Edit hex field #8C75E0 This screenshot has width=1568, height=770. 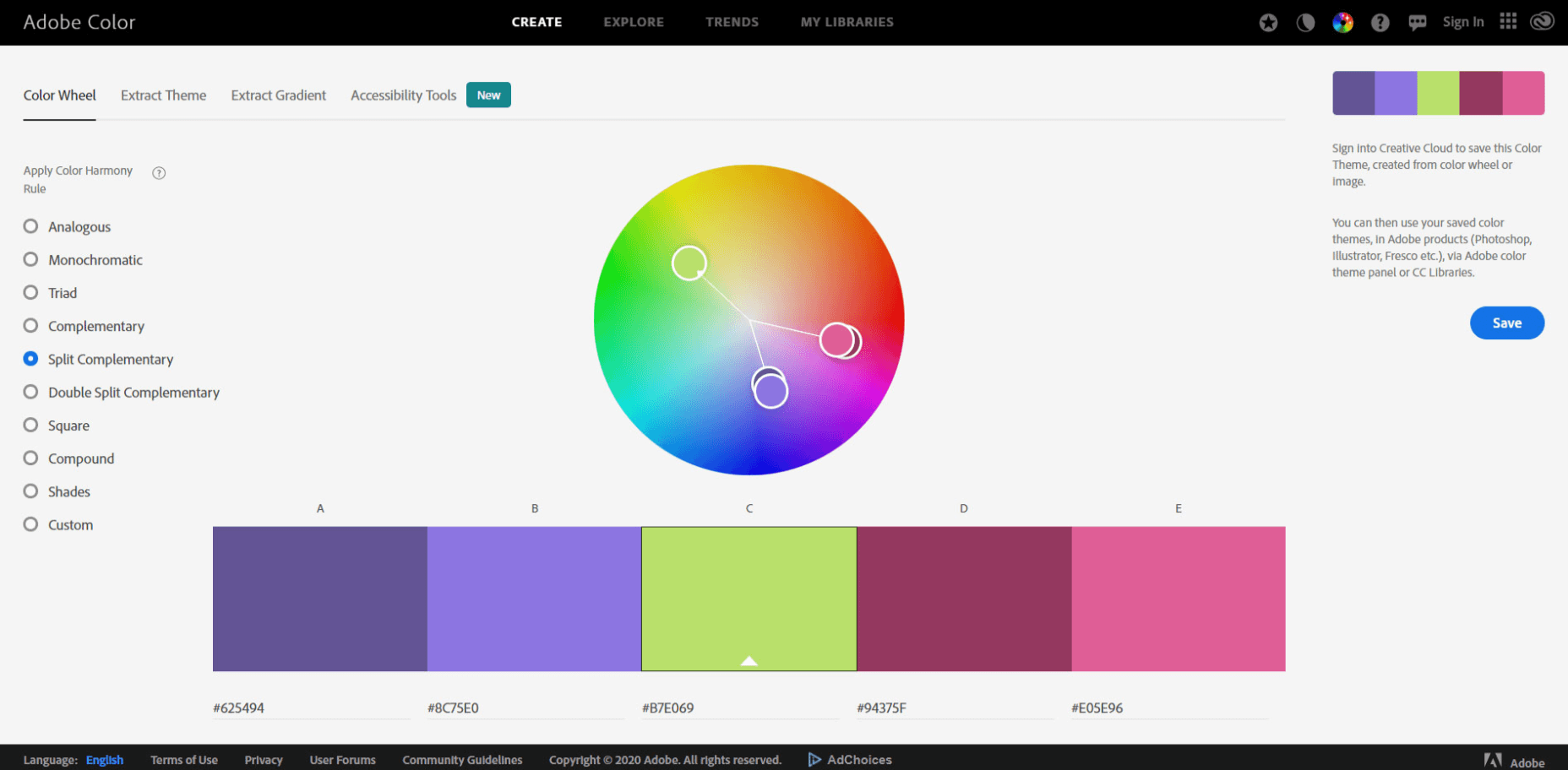pos(526,708)
